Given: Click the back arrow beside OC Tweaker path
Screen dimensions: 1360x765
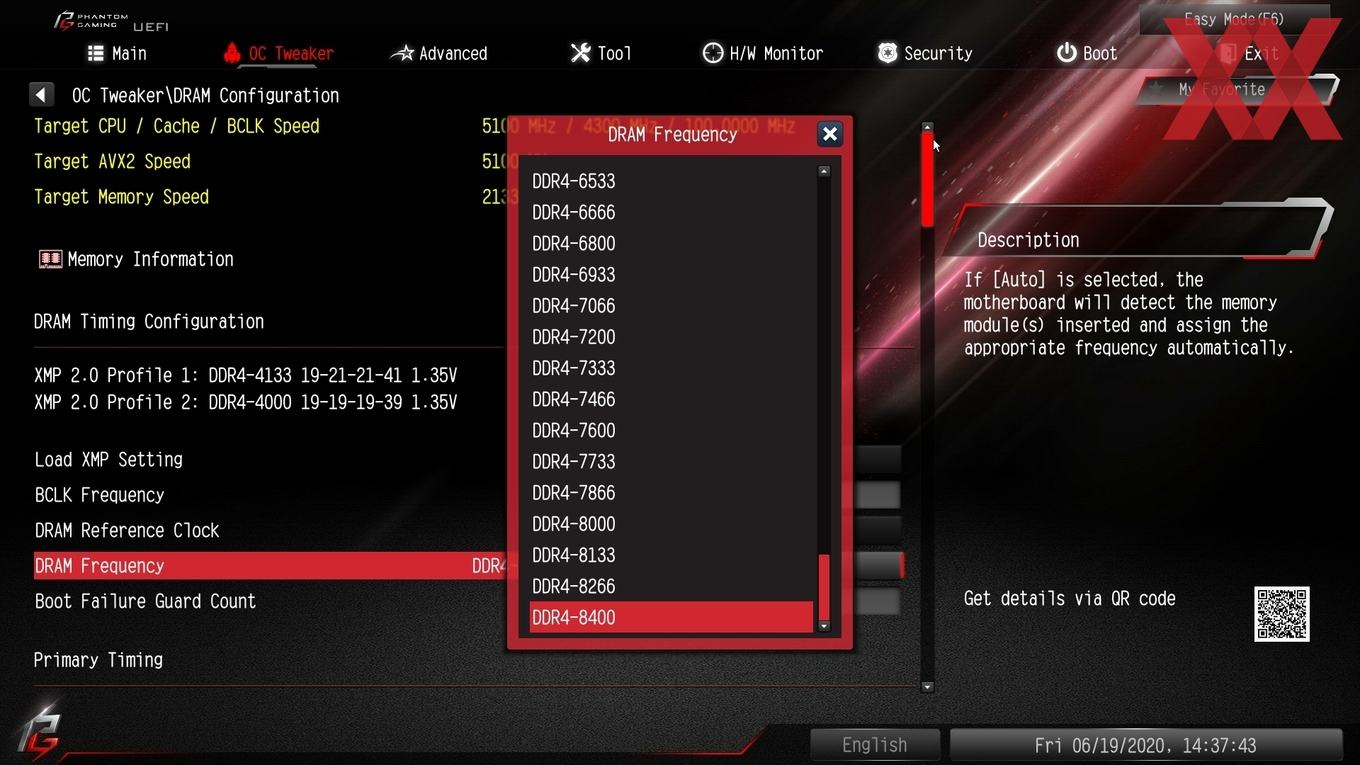Looking at the screenshot, I should coord(41,95).
